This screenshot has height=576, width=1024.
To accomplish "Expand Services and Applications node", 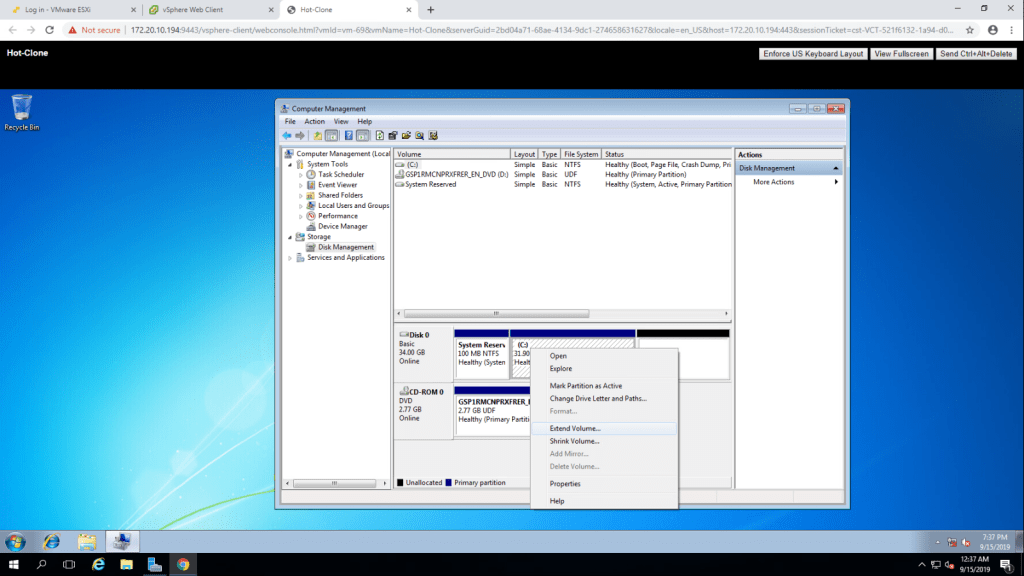I will 290,258.
